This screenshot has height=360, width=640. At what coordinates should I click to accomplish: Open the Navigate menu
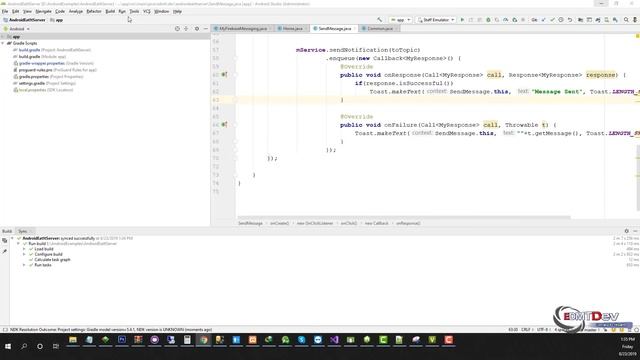click(x=43, y=11)
